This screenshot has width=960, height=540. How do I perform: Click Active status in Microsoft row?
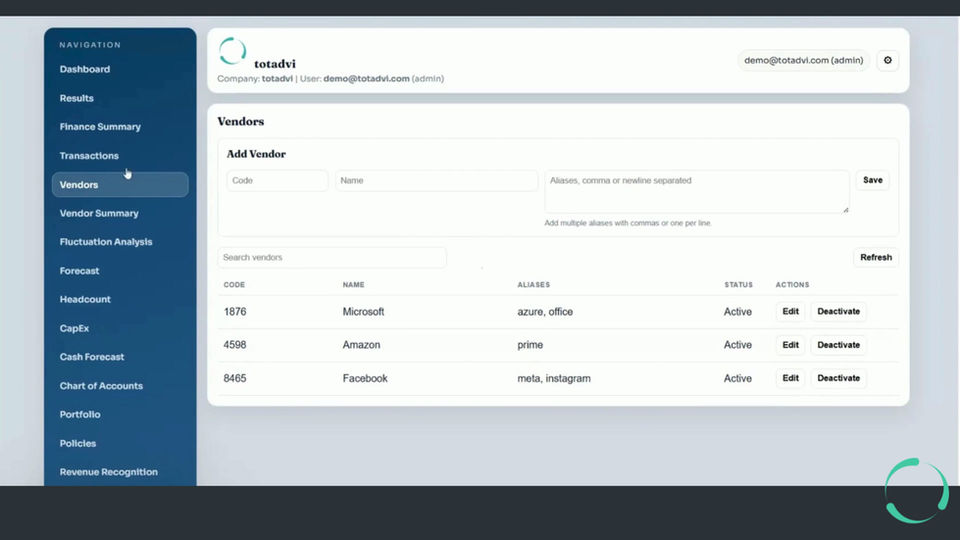[x=738, y=312]
